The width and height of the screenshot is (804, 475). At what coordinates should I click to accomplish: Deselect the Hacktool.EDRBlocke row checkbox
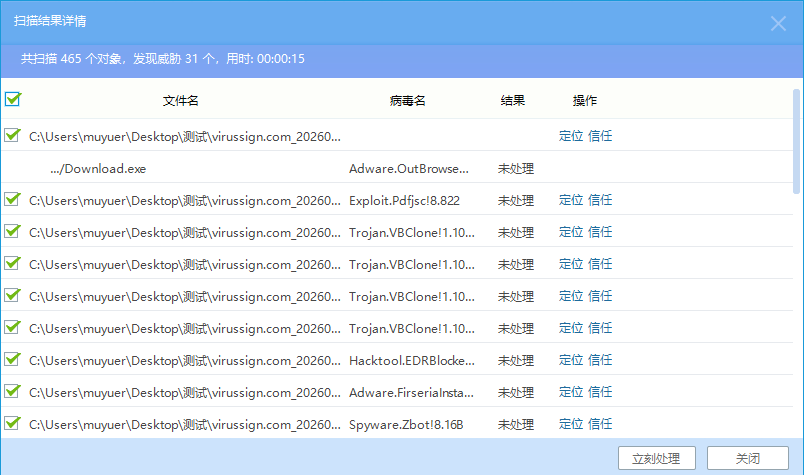[x=13, y=360]
